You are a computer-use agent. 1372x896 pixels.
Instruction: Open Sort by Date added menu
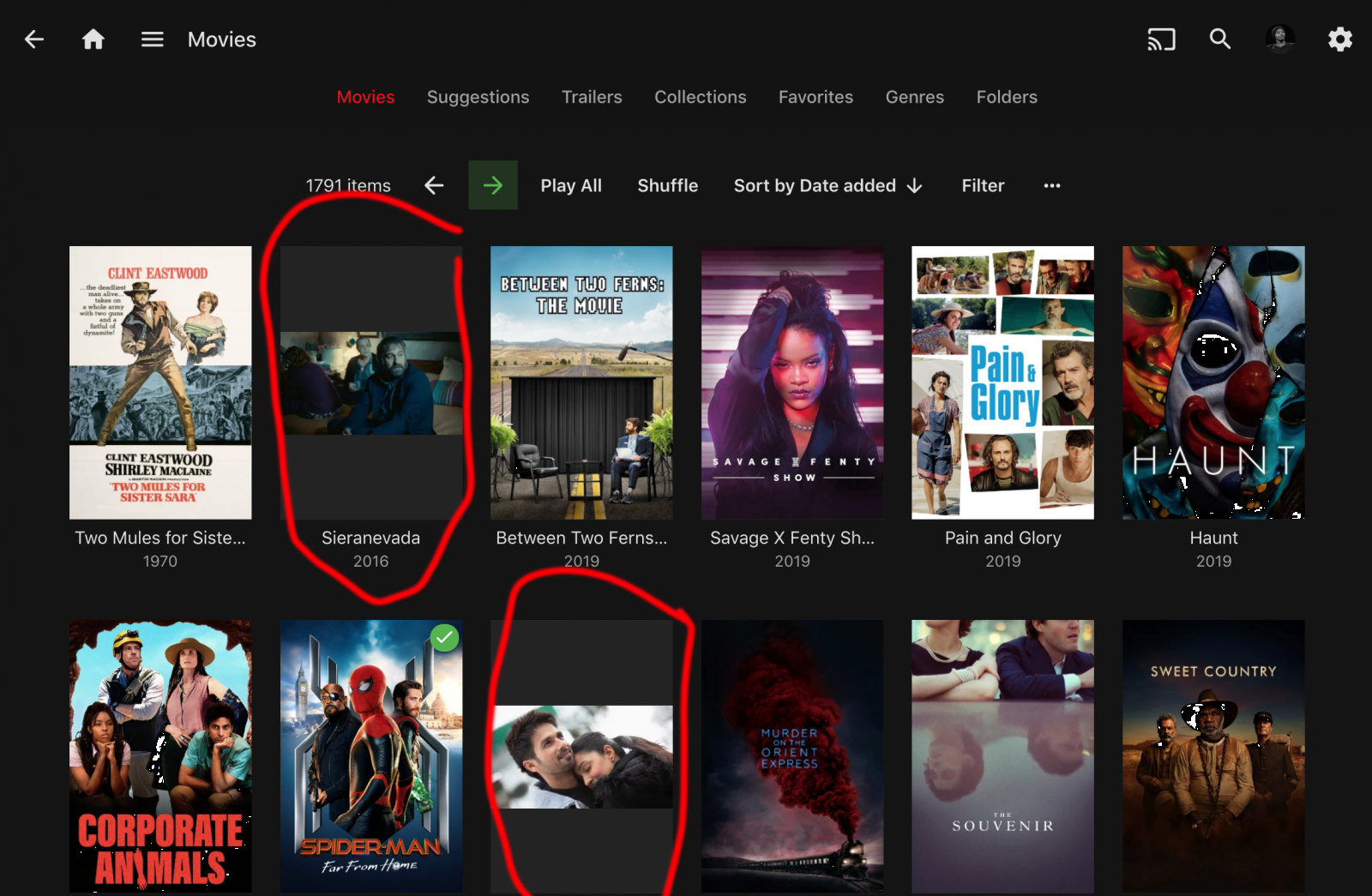[828, 185]
